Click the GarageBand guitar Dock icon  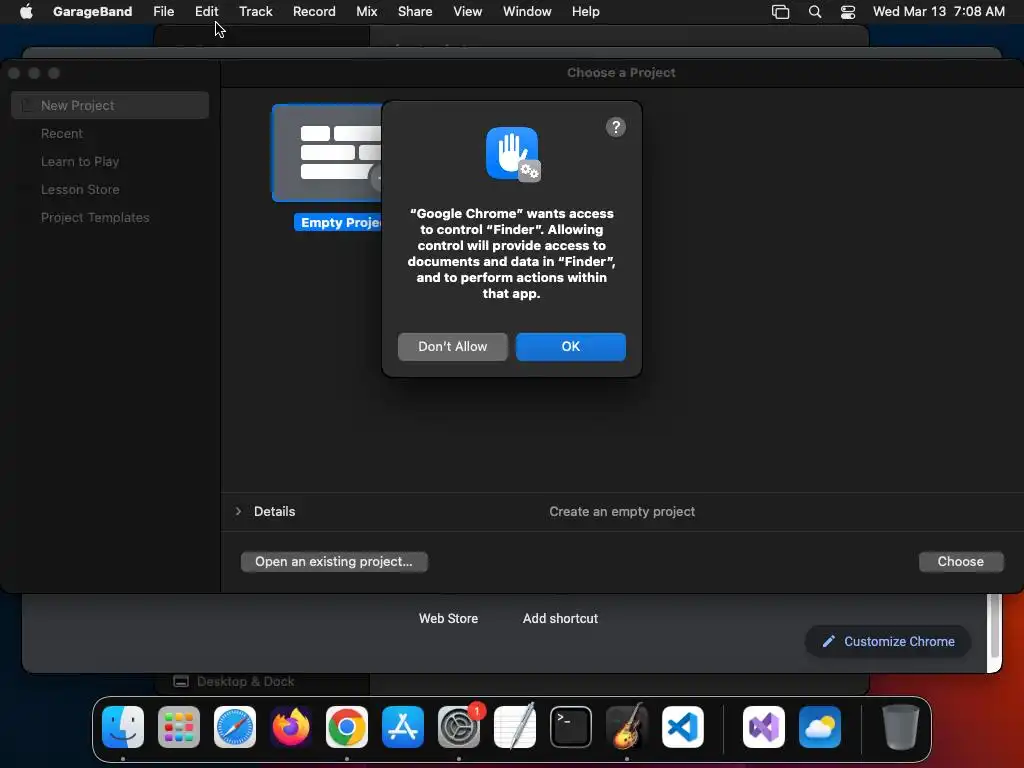click(x=627, y=727)
